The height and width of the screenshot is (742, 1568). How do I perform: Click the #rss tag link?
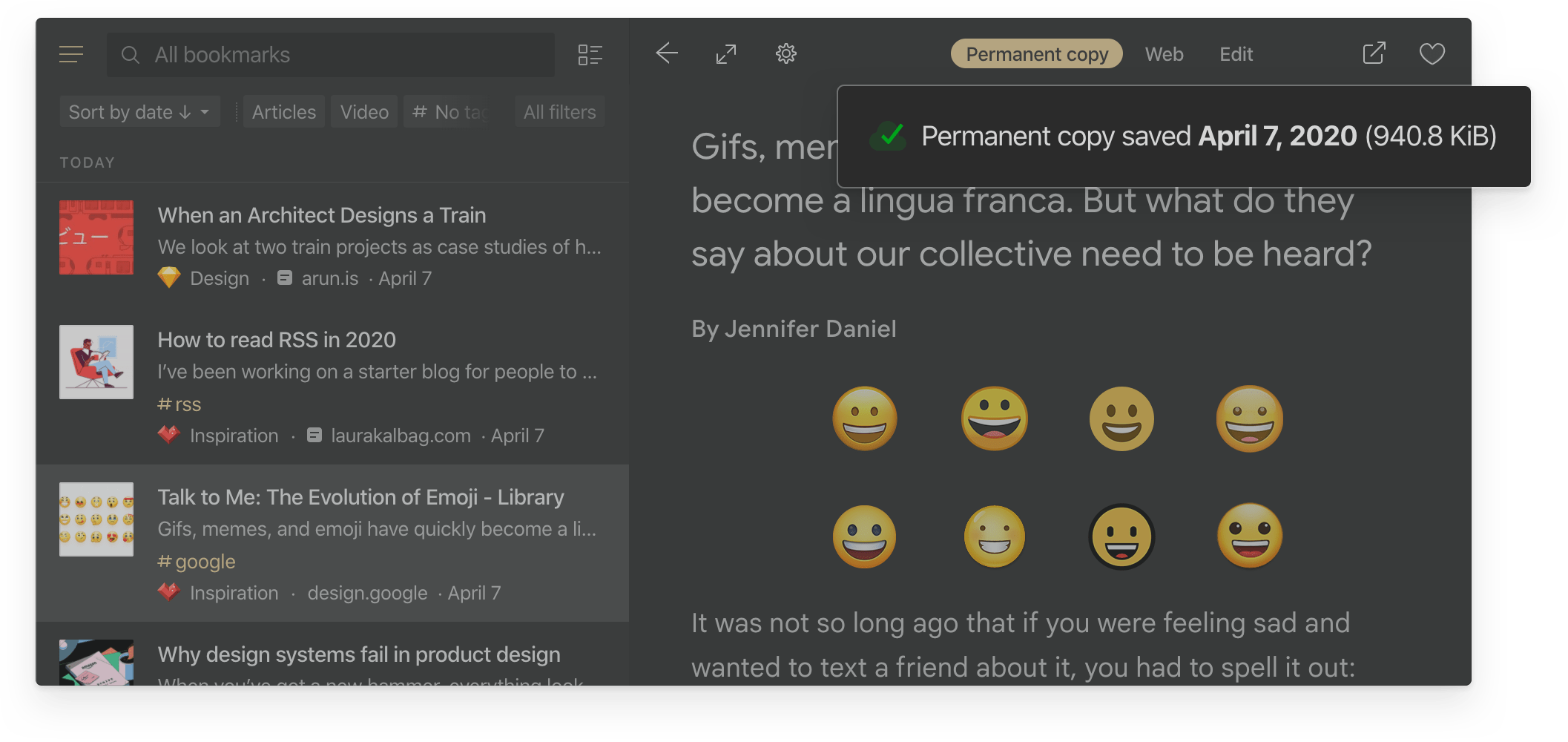179,404
